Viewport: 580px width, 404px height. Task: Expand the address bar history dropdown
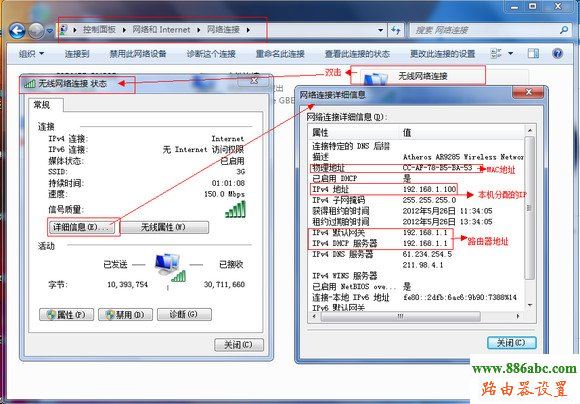[381, 30]
